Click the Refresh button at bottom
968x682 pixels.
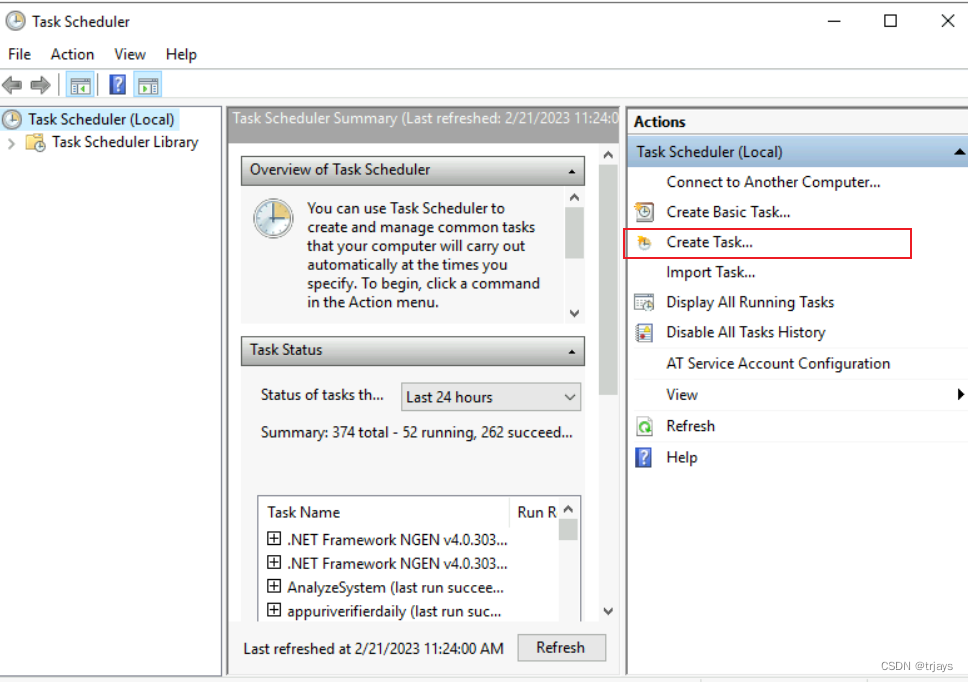click(x=561, y=647)
